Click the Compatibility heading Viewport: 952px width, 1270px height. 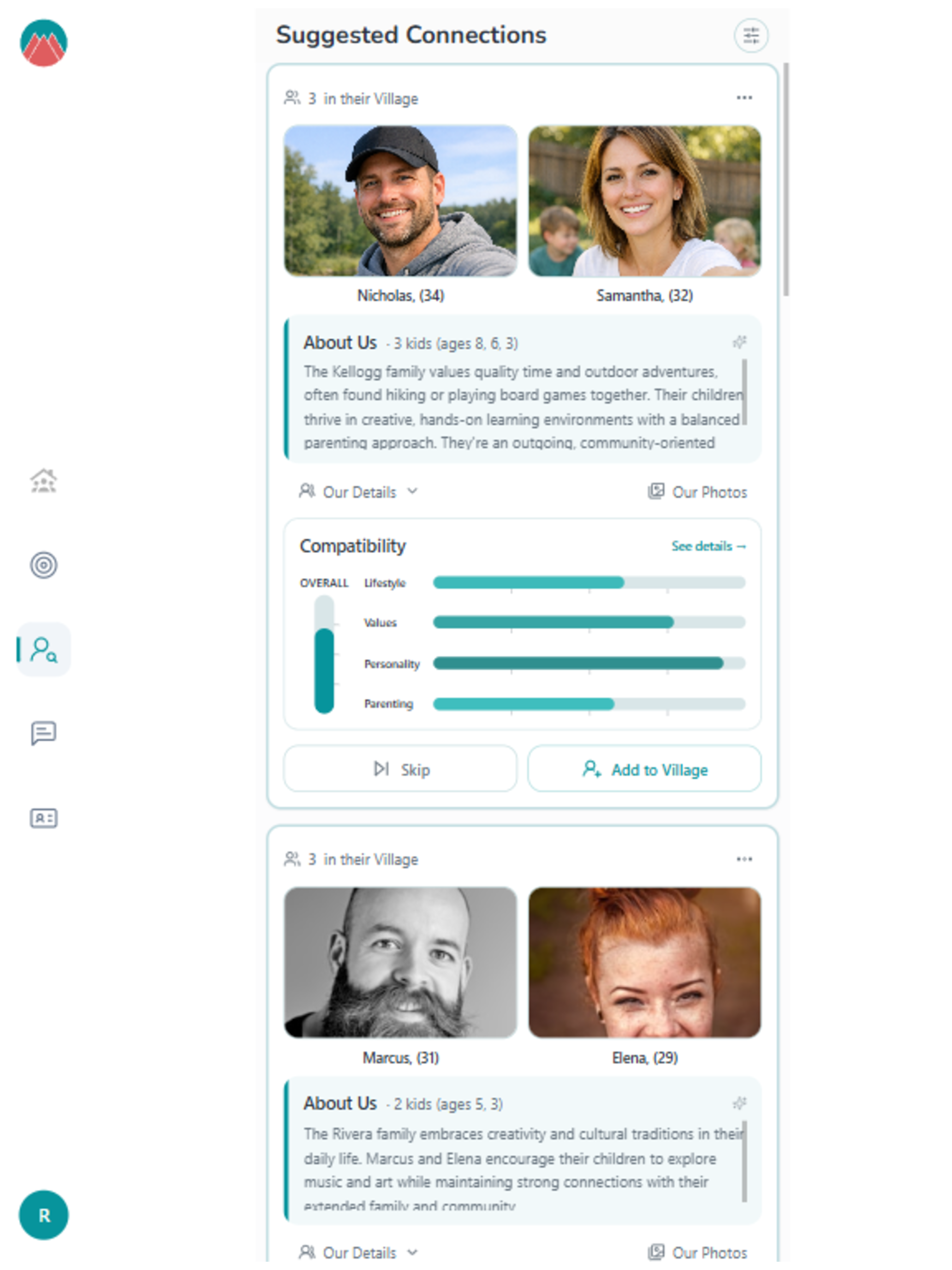[352, 546]
